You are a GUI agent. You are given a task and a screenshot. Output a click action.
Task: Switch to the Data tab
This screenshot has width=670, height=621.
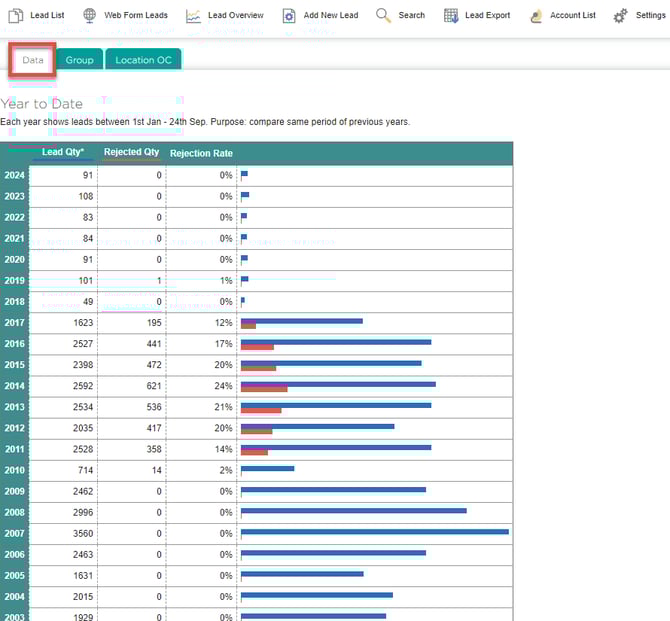pos(33,60)
